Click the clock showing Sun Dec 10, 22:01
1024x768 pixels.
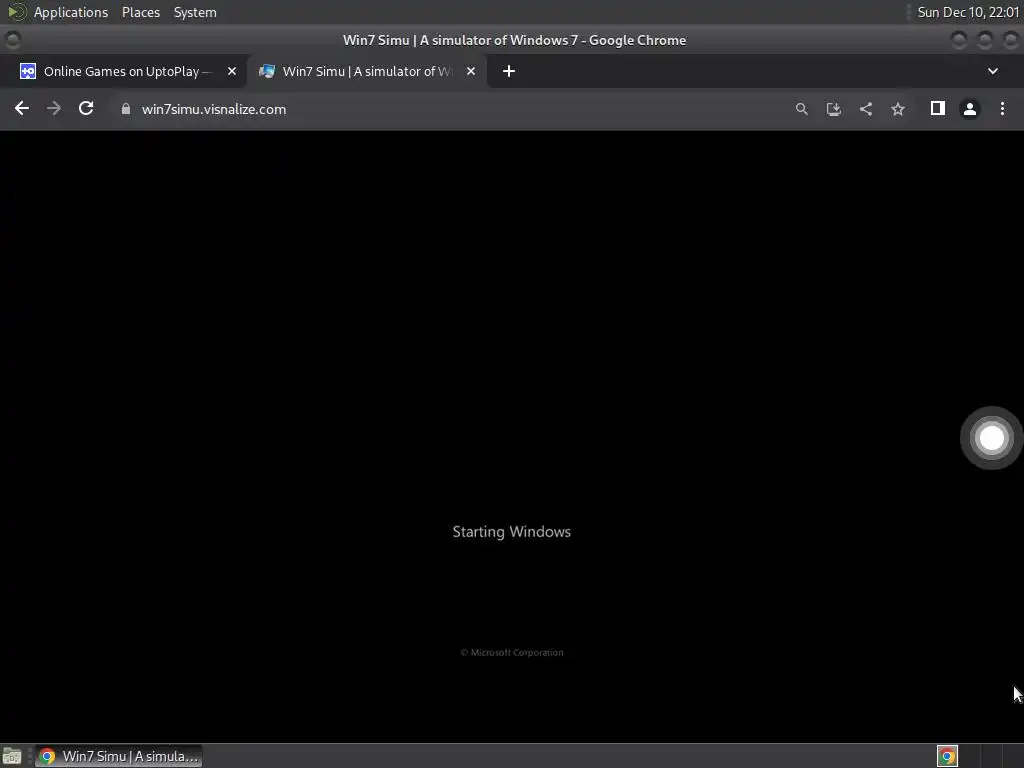pos(968,12)
